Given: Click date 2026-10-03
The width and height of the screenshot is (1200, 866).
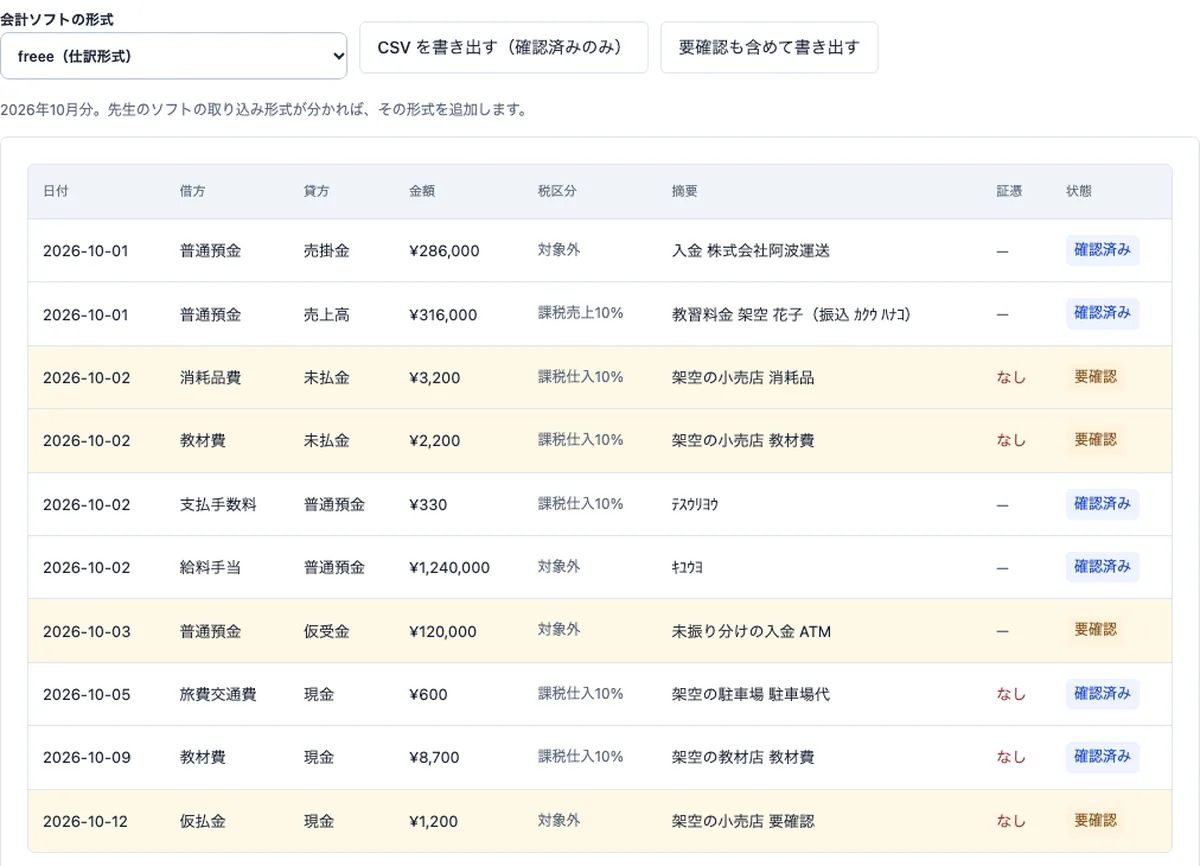Looking at the screenshot, I should (x=86, y=632).
